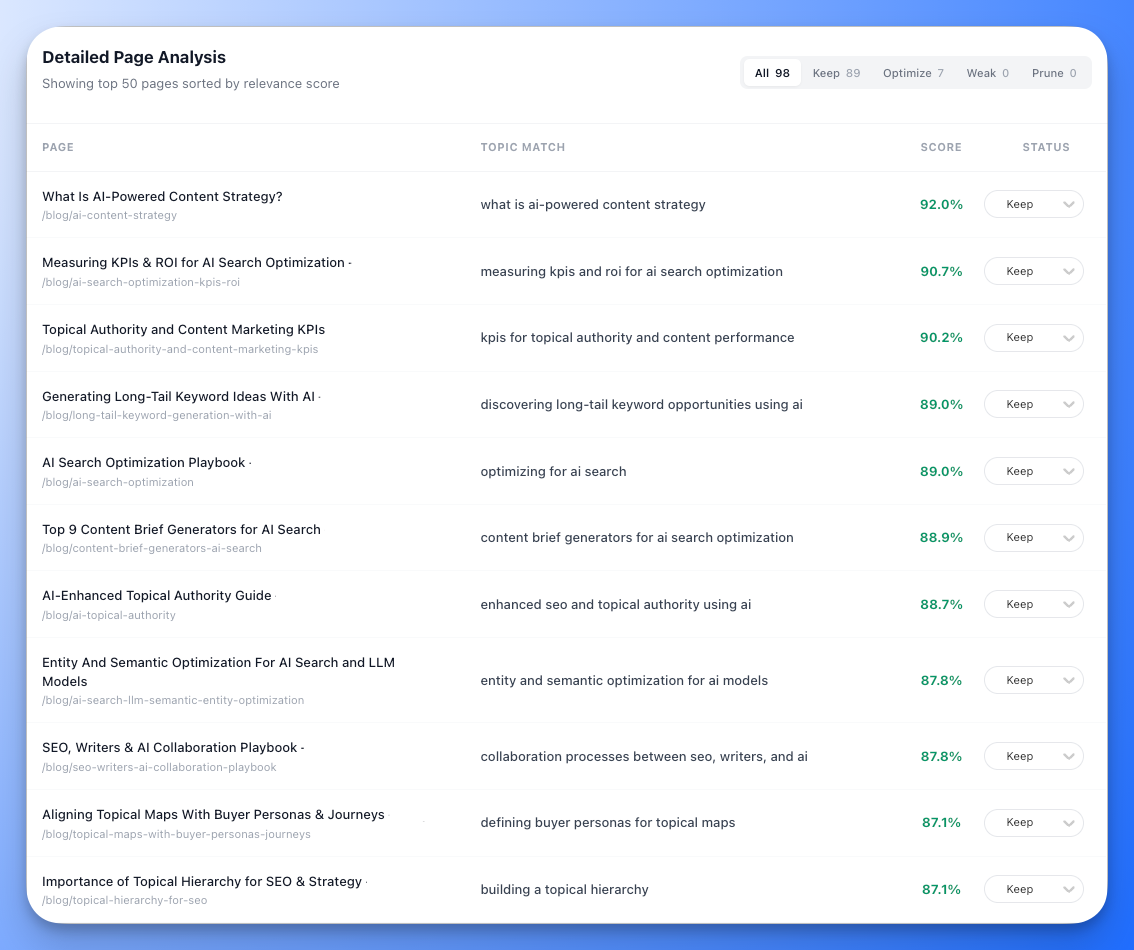This screenshot has width=1134, height=950.
Task: Open the /blog/ai-content-strategy URL
Action: click(109, 214)
